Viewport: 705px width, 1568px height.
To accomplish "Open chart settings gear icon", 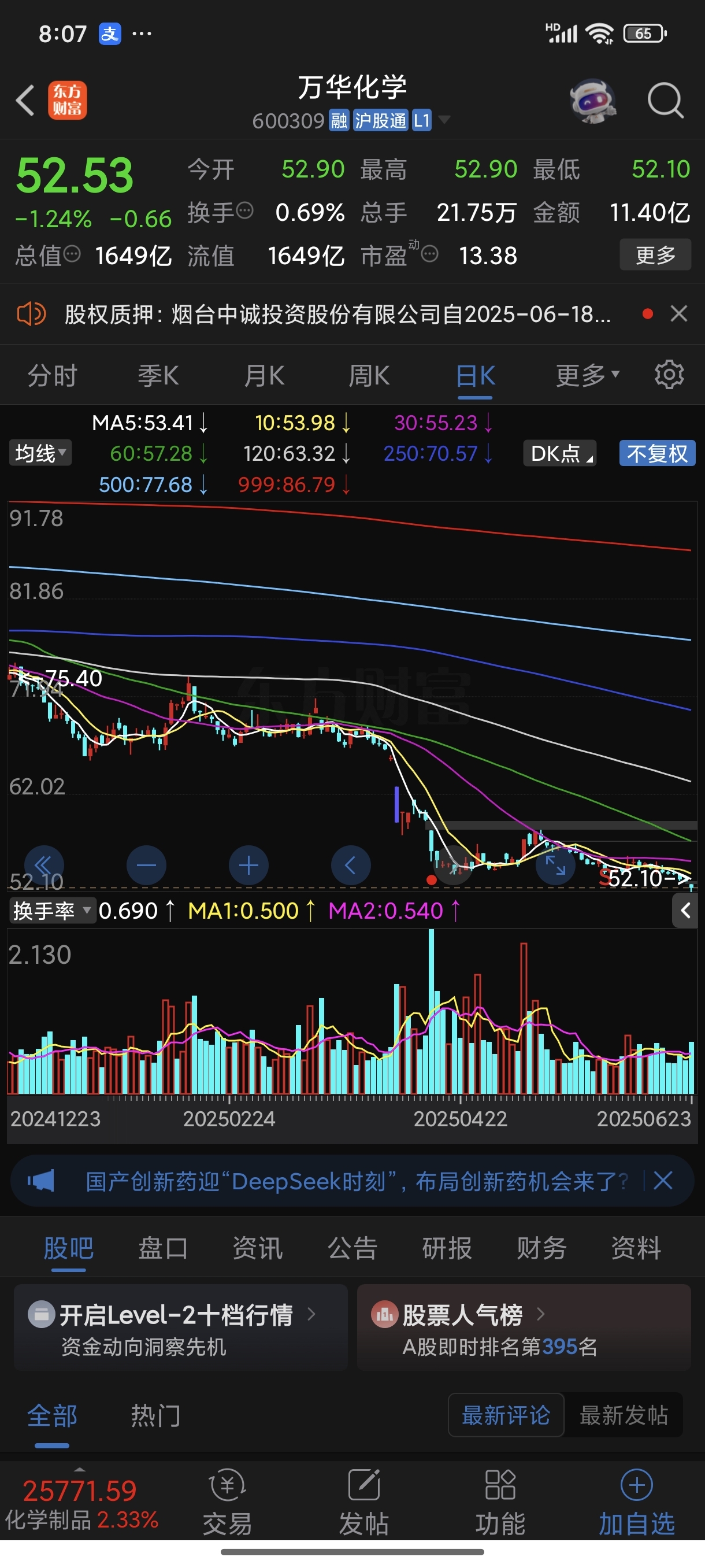I will pos(669,375).
